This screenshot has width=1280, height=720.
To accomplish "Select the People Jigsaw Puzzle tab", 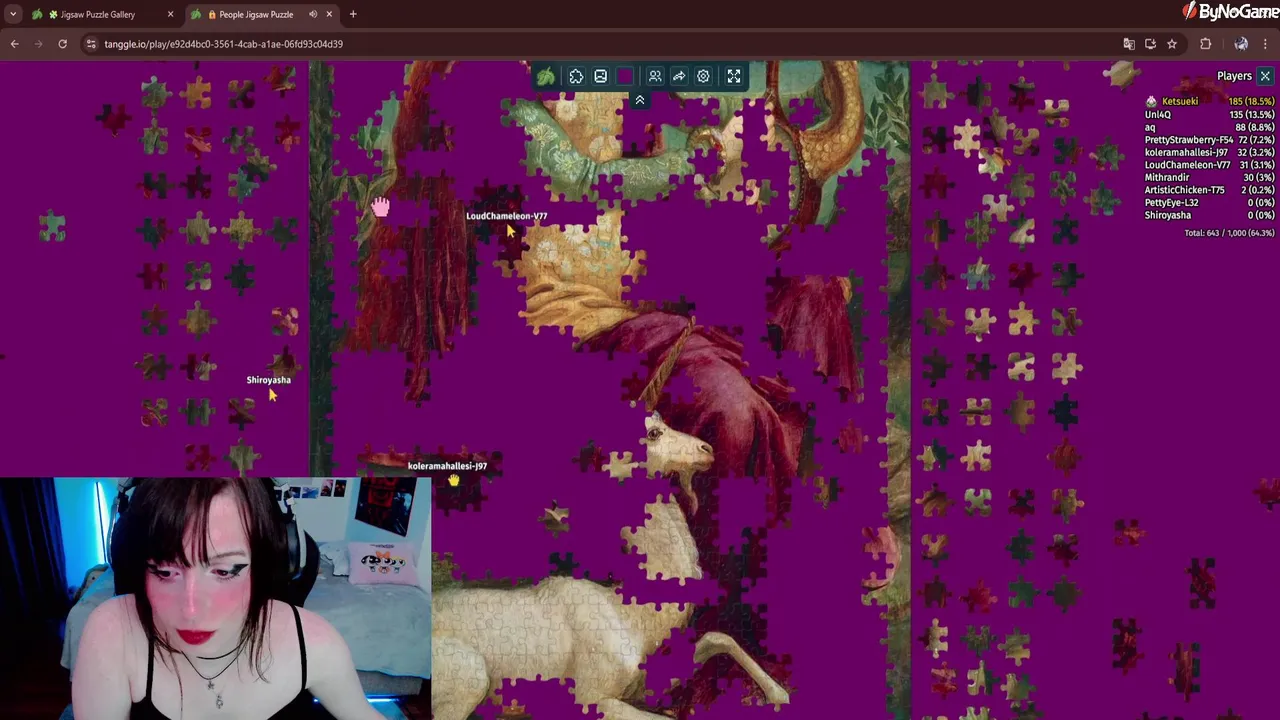I will (256, 14).
